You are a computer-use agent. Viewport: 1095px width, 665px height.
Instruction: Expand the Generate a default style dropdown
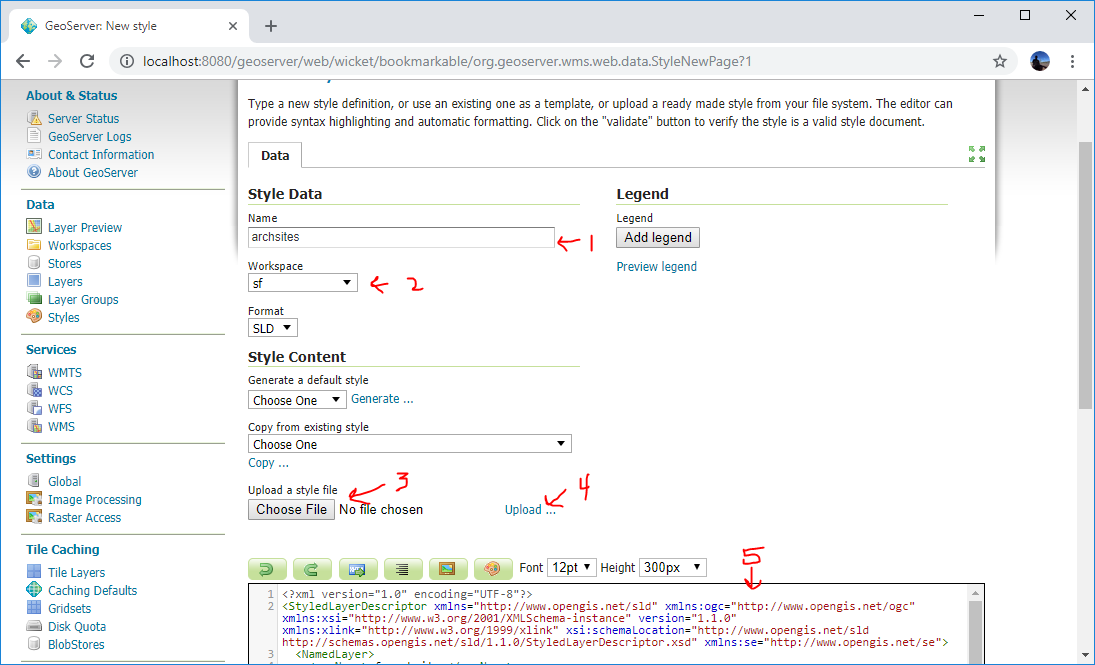(x=297, y=400)
